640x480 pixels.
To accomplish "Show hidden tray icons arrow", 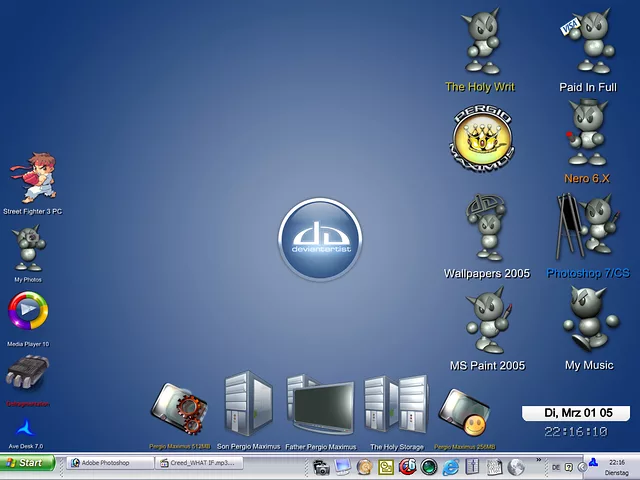I will 582,467.
